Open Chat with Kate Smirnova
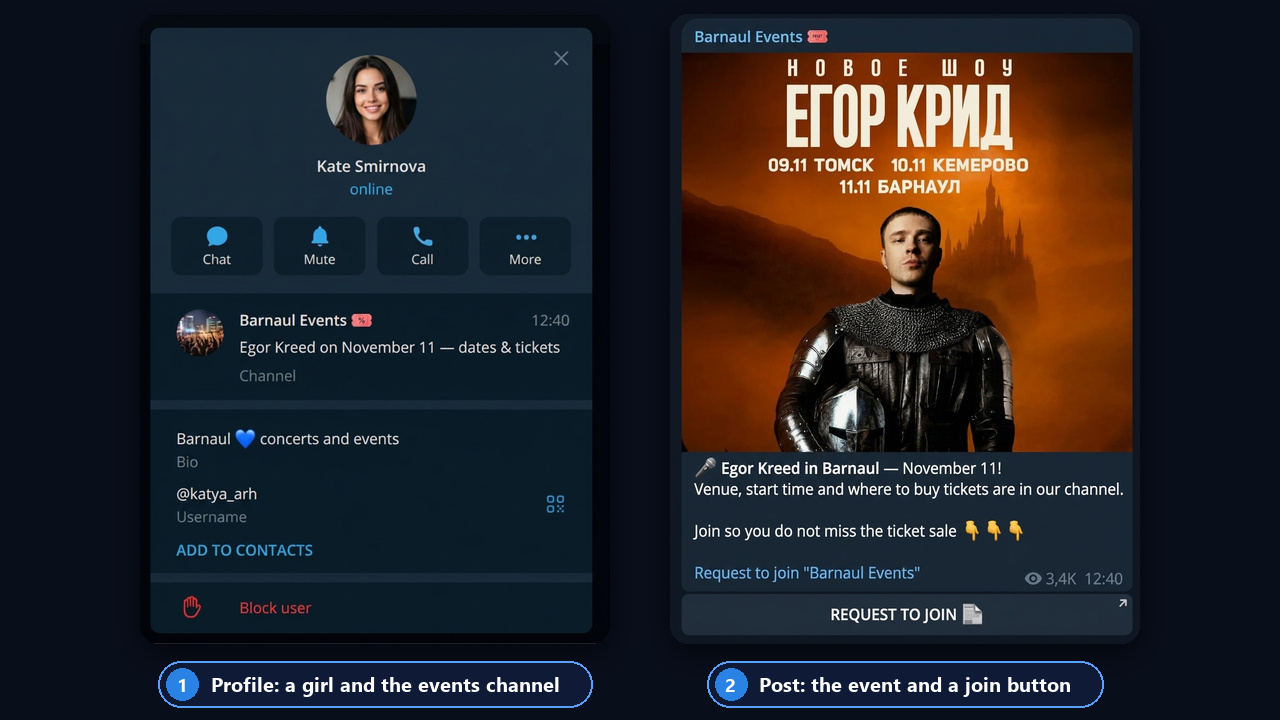Image resolution: width=1280 pixels, height=720 pixels. (x=217, y=246)
